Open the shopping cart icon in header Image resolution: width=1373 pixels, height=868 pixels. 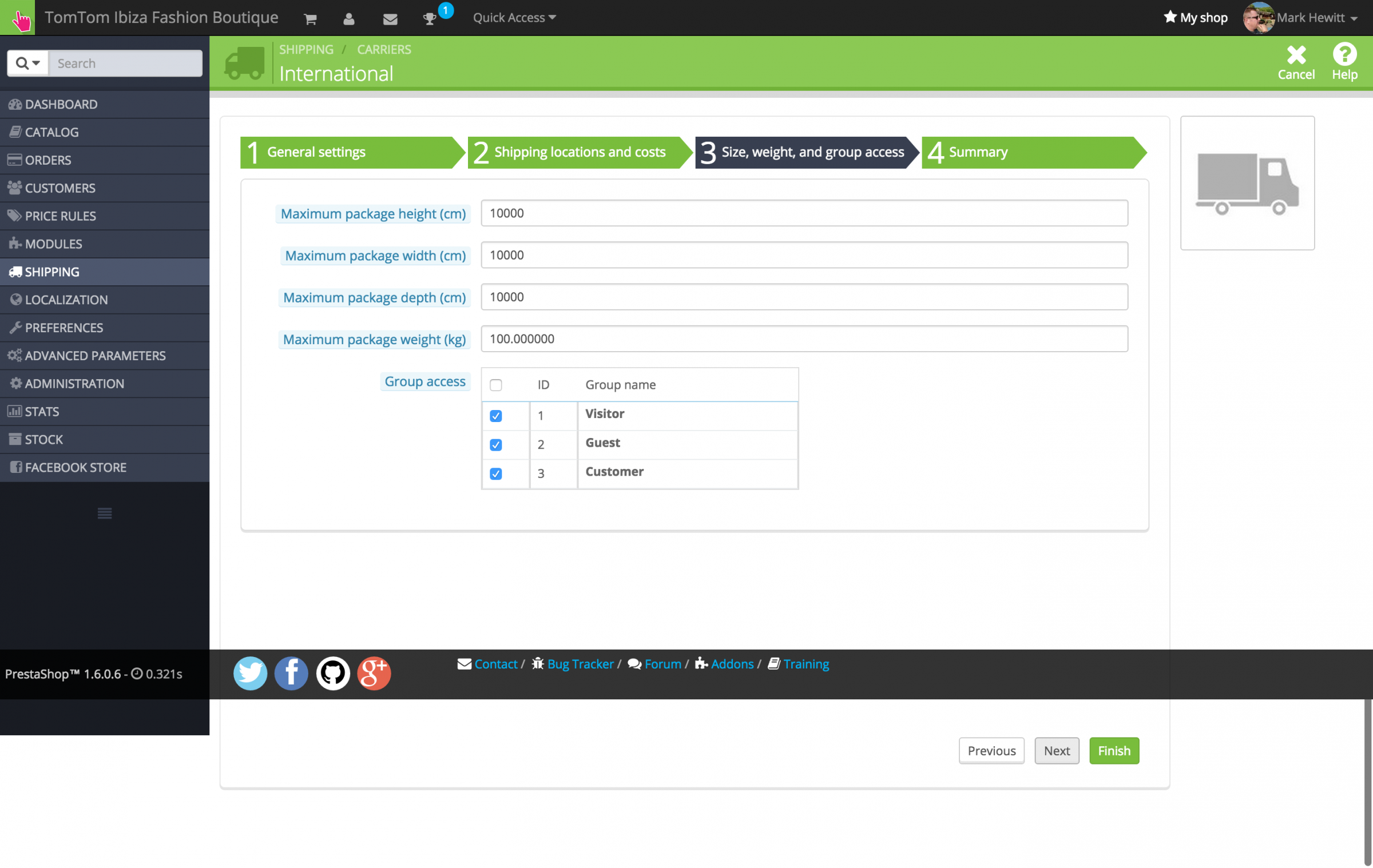pyautogui.click(x=310, y=19)
